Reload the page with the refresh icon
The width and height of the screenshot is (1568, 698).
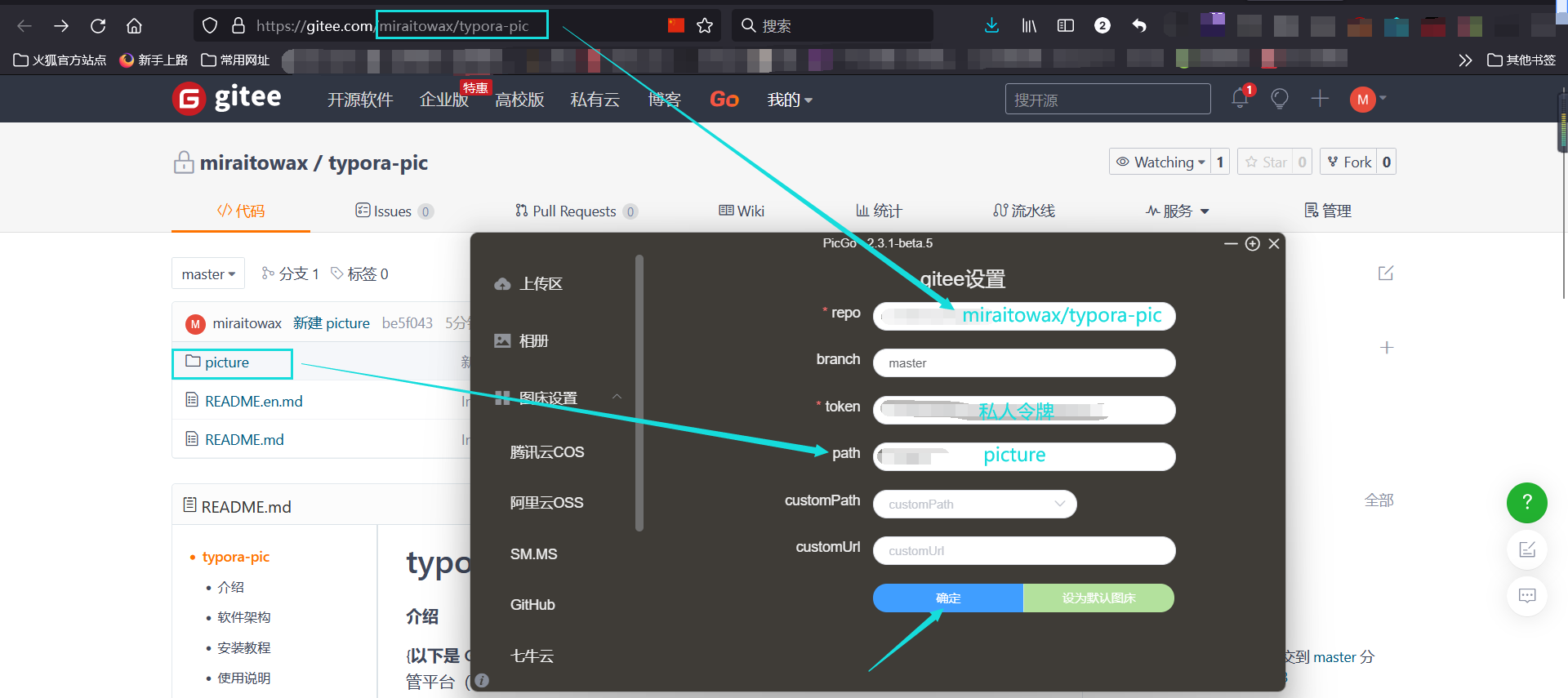(98, 26)
